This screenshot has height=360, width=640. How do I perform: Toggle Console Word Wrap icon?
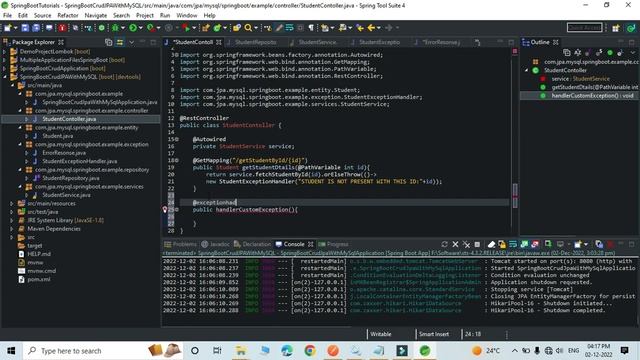coord(513,244)
